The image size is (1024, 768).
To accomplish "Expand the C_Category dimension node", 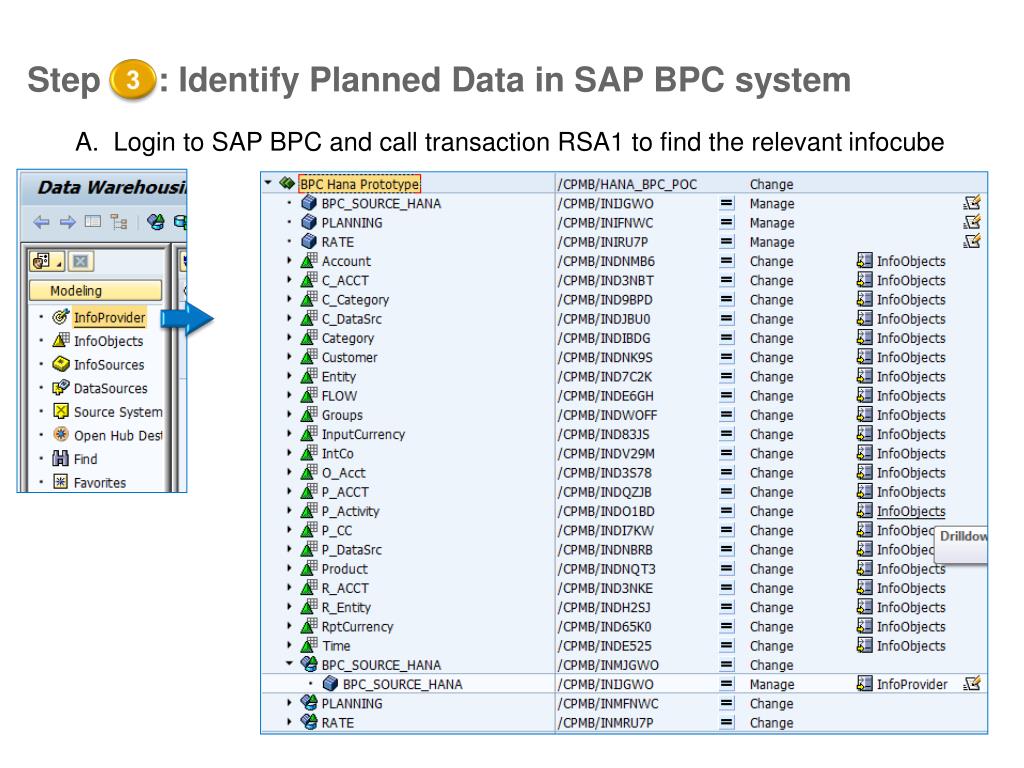I will pyautogui.click(x=289, y=299).
